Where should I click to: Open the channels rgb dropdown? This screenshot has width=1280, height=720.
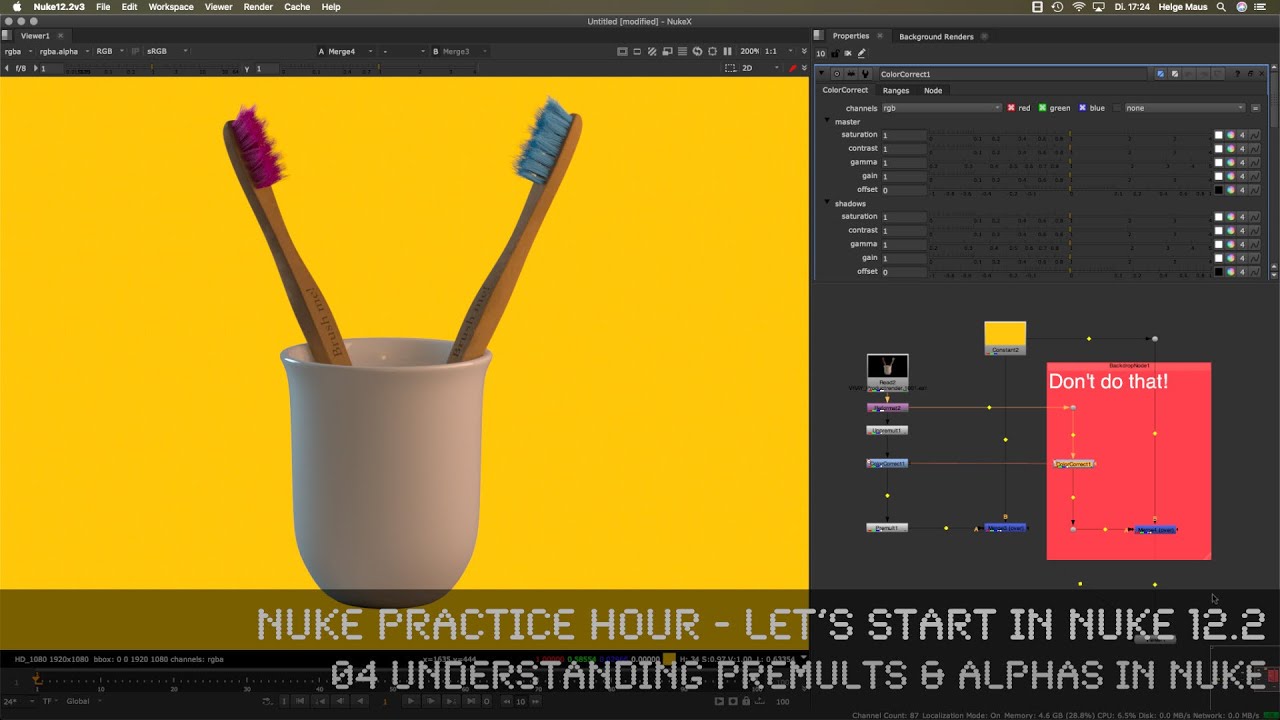click(941, 108)
